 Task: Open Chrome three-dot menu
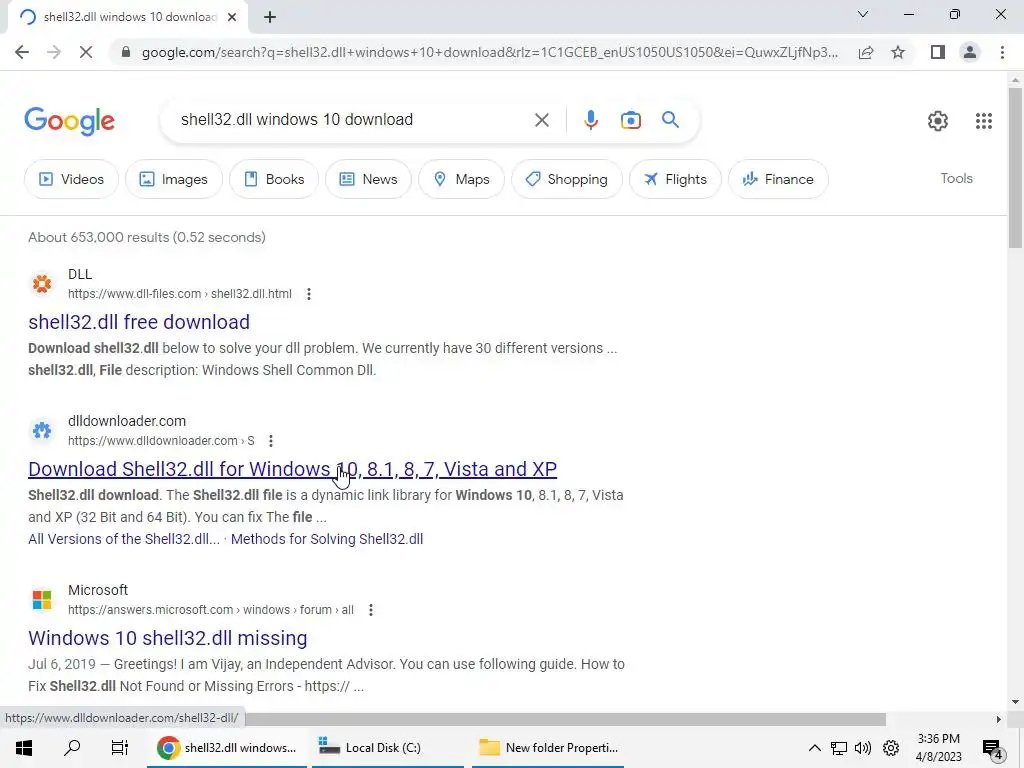1002,52
